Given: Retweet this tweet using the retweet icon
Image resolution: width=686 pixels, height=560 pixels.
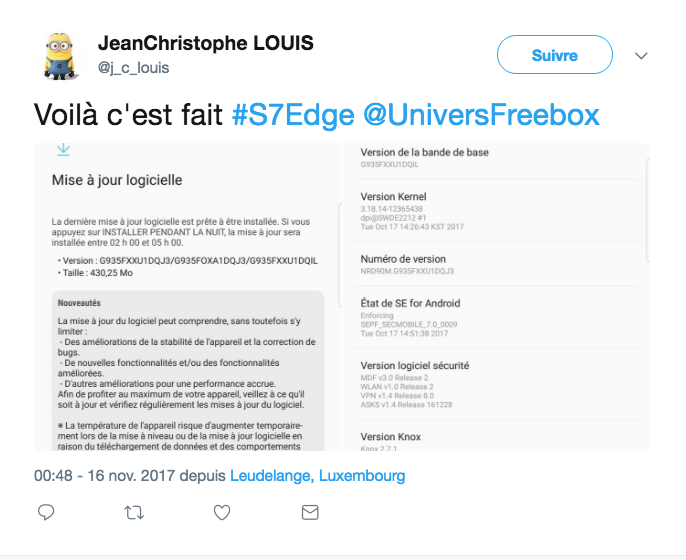Looking at the screenshot, I should [x=133, y=512].
